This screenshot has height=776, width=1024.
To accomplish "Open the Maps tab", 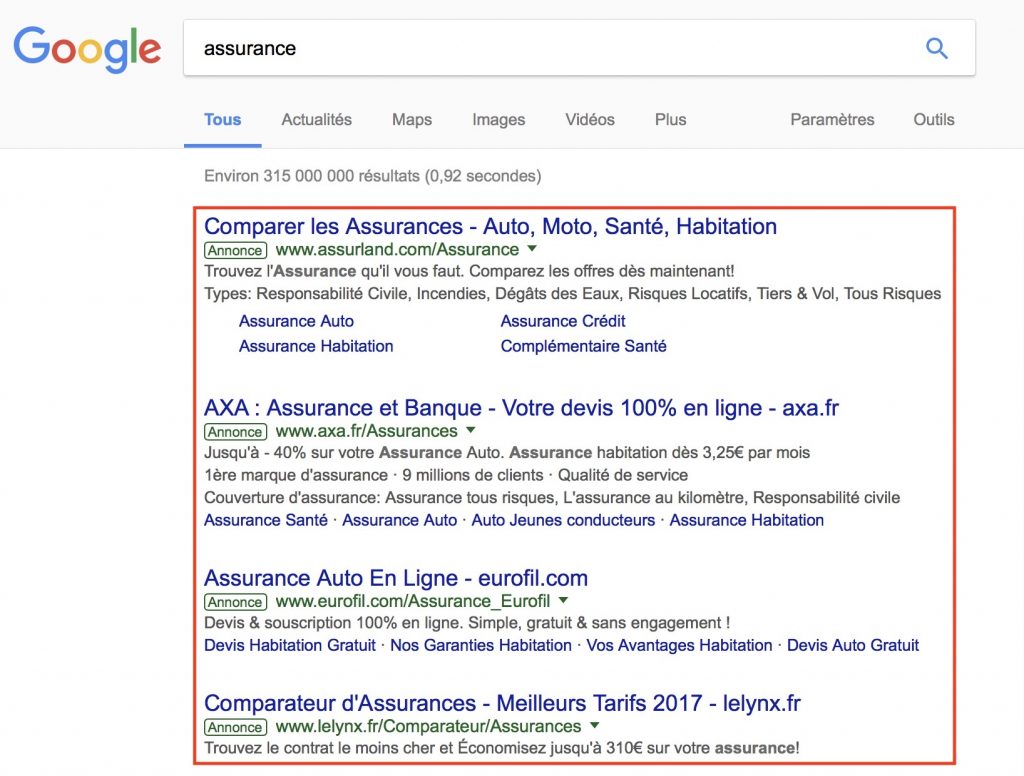I will 412,120.
